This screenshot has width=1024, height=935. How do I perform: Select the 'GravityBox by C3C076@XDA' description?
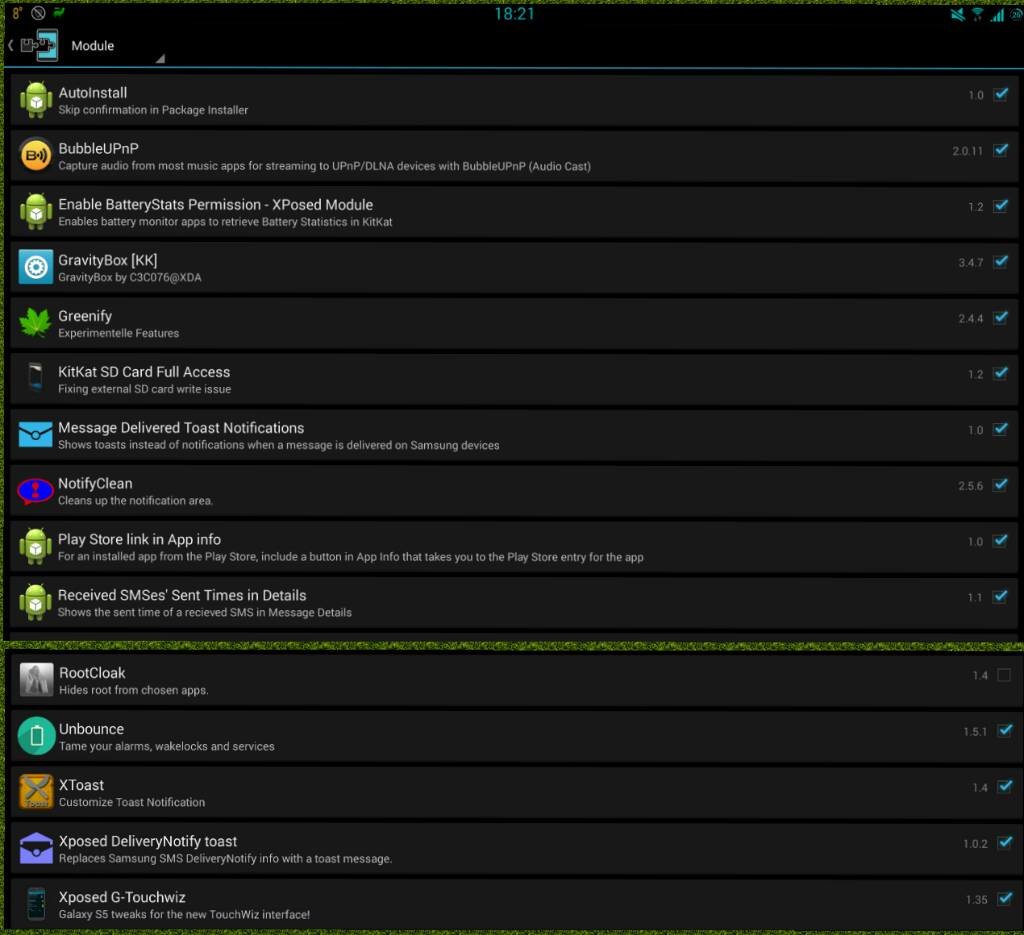(130, 277)
